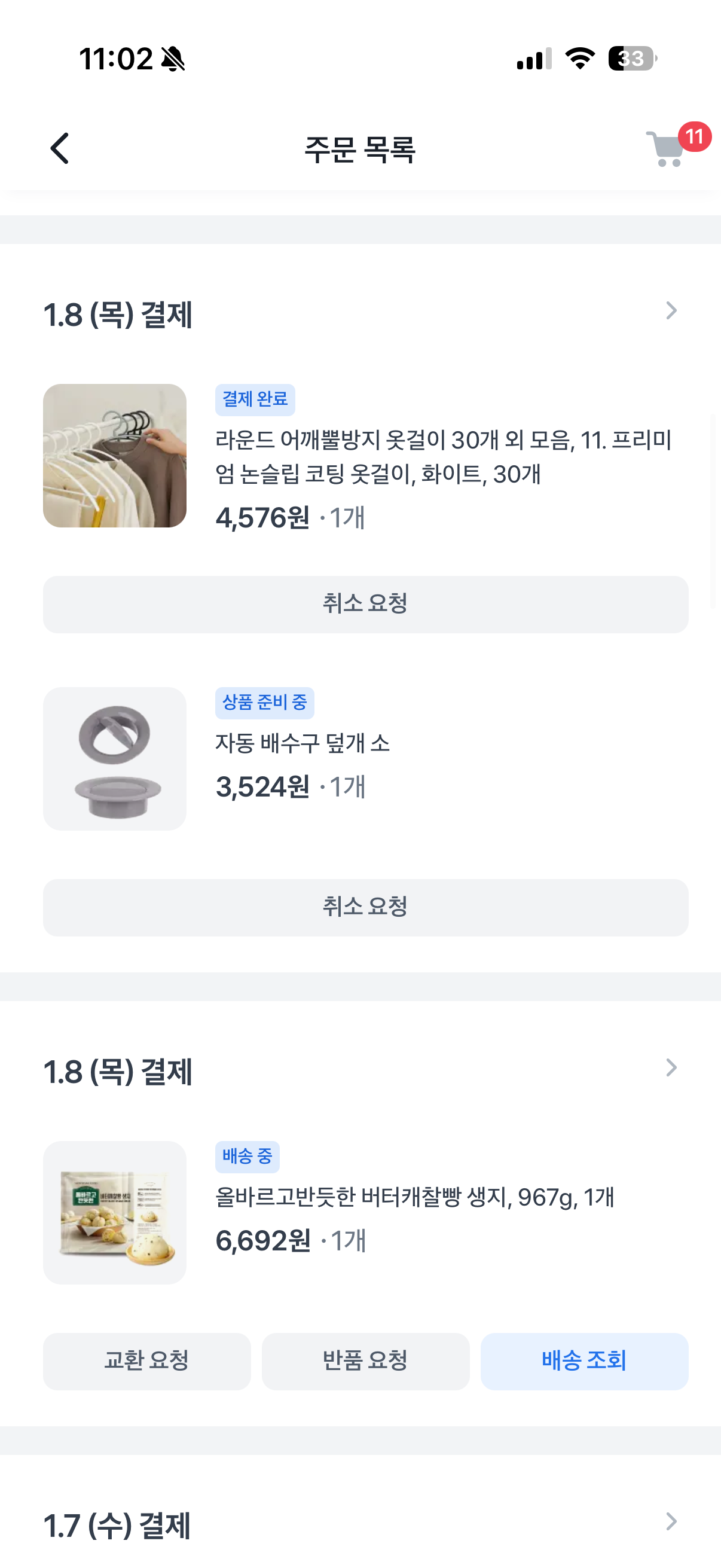
Task: Track shipment with 배송 조회 button
Action: [x=584, y=1361]
